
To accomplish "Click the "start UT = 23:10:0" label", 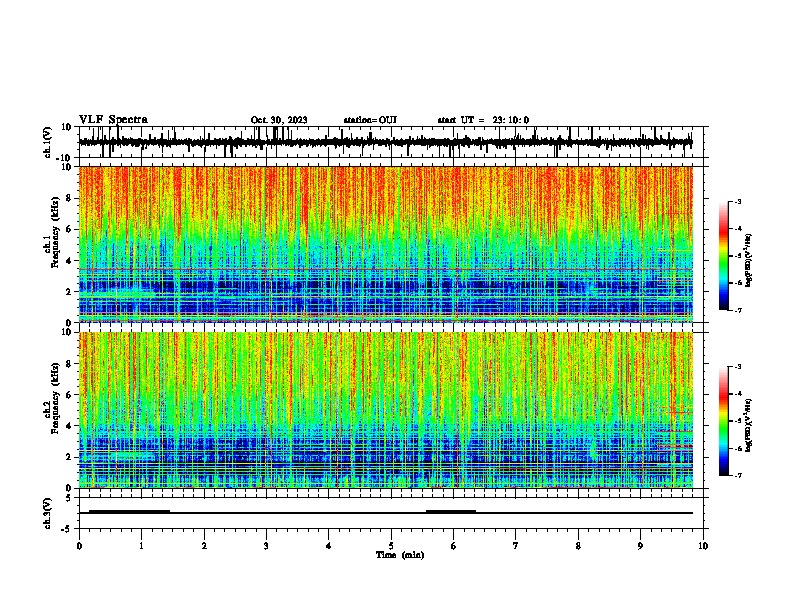I will [483, 120].
